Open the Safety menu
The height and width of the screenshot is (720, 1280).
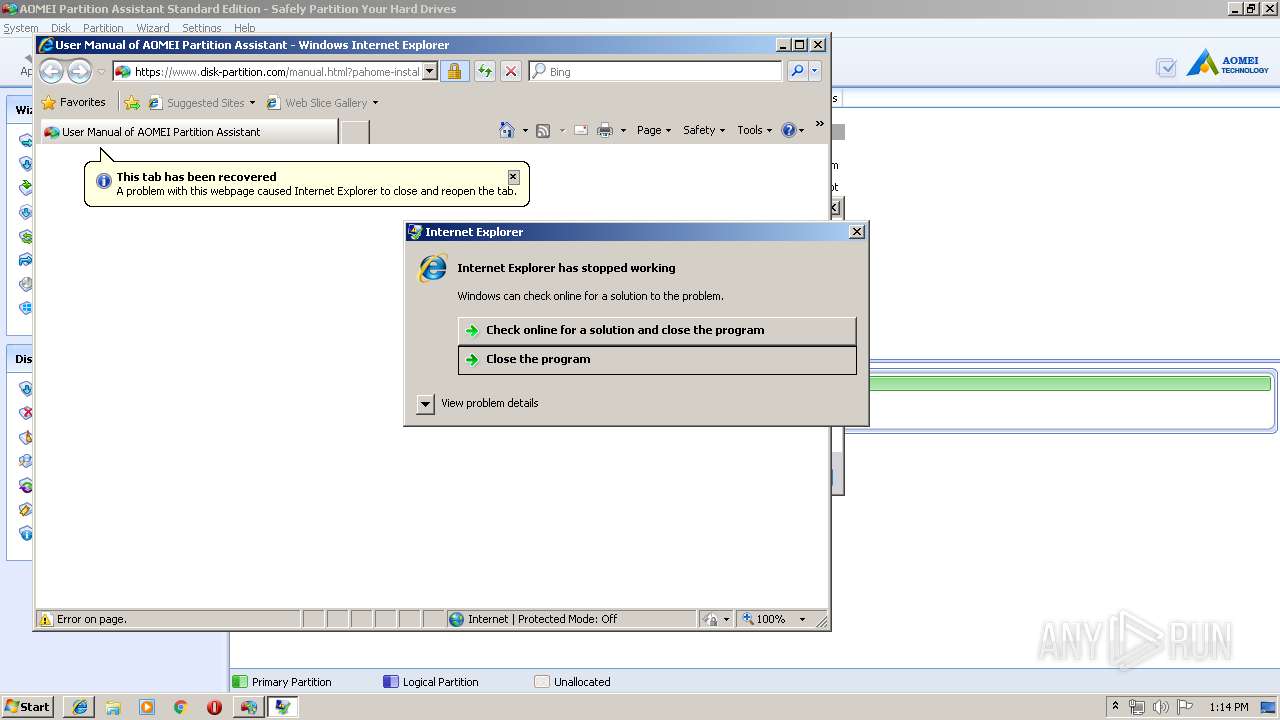pos(704,130)
